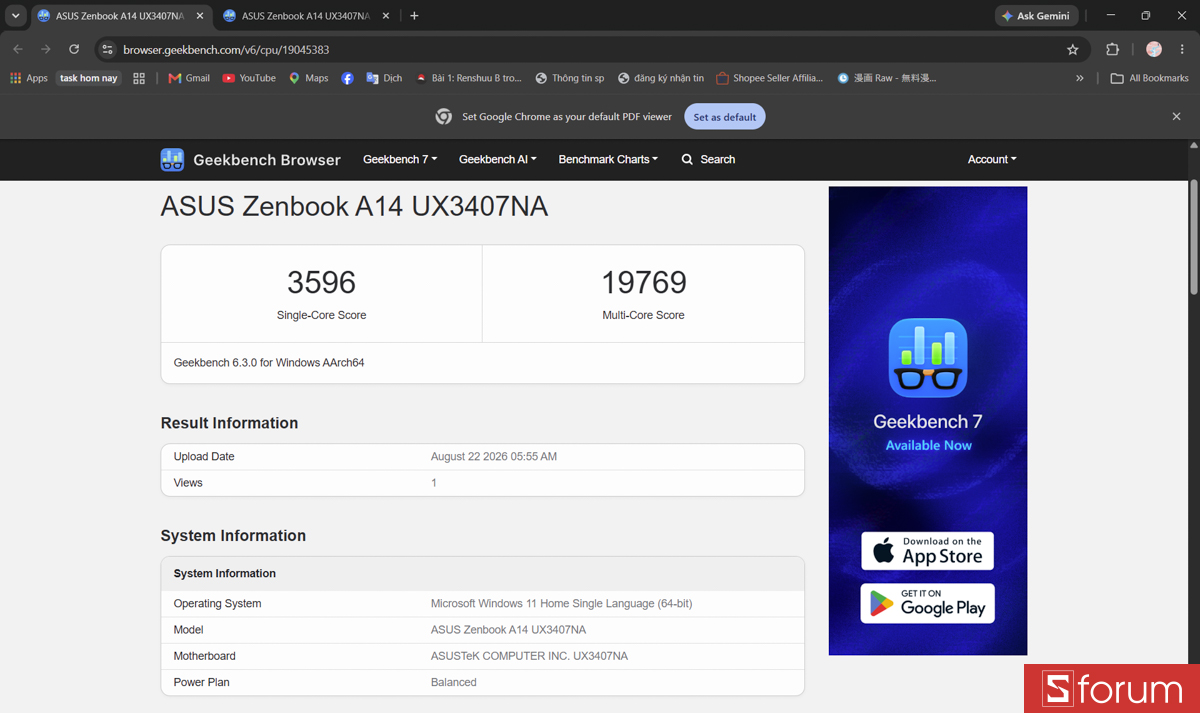Click the Microsoft Windows 11 Home value

tap(561, 604)
